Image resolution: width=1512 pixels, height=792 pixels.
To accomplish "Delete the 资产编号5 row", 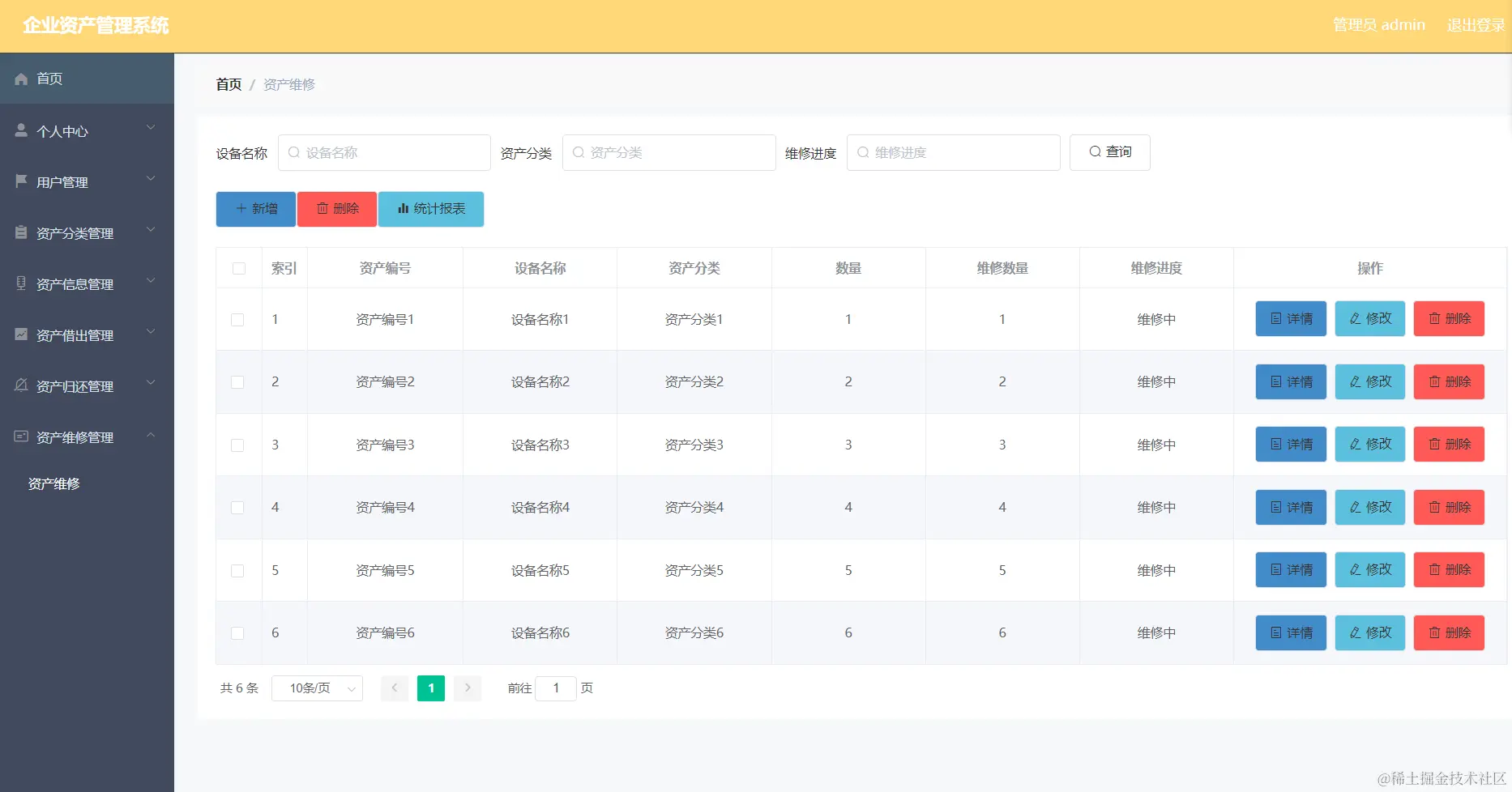I will pyautogui.click(x=1449, y=569).
